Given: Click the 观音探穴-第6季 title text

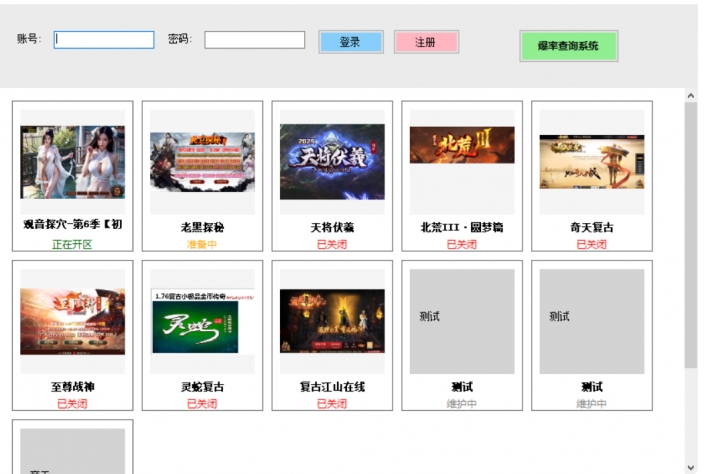Looking at the screenshot, I should pyautogui.click(x=73, y=224).
